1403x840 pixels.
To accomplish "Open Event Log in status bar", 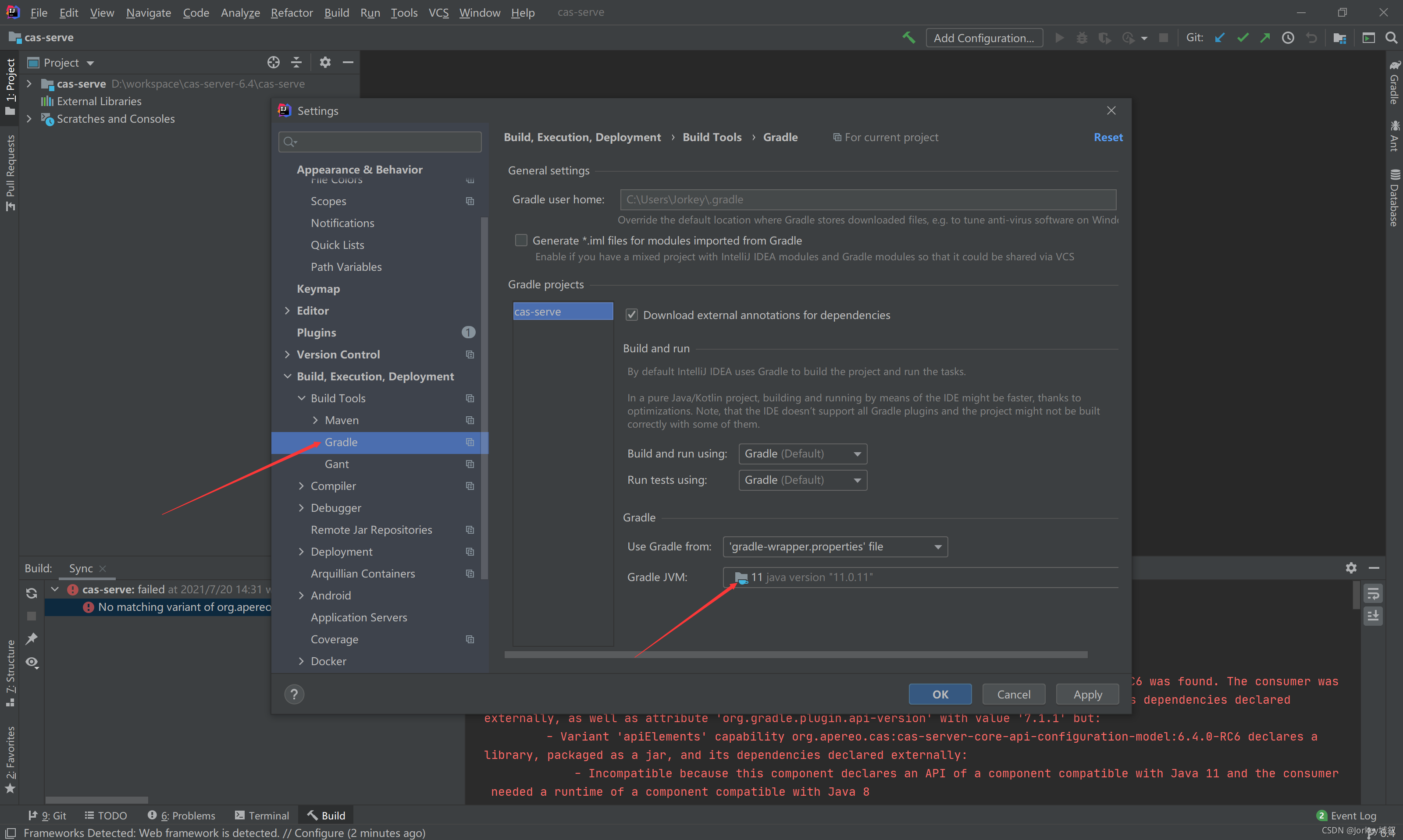I will (x=1346, y=815).
